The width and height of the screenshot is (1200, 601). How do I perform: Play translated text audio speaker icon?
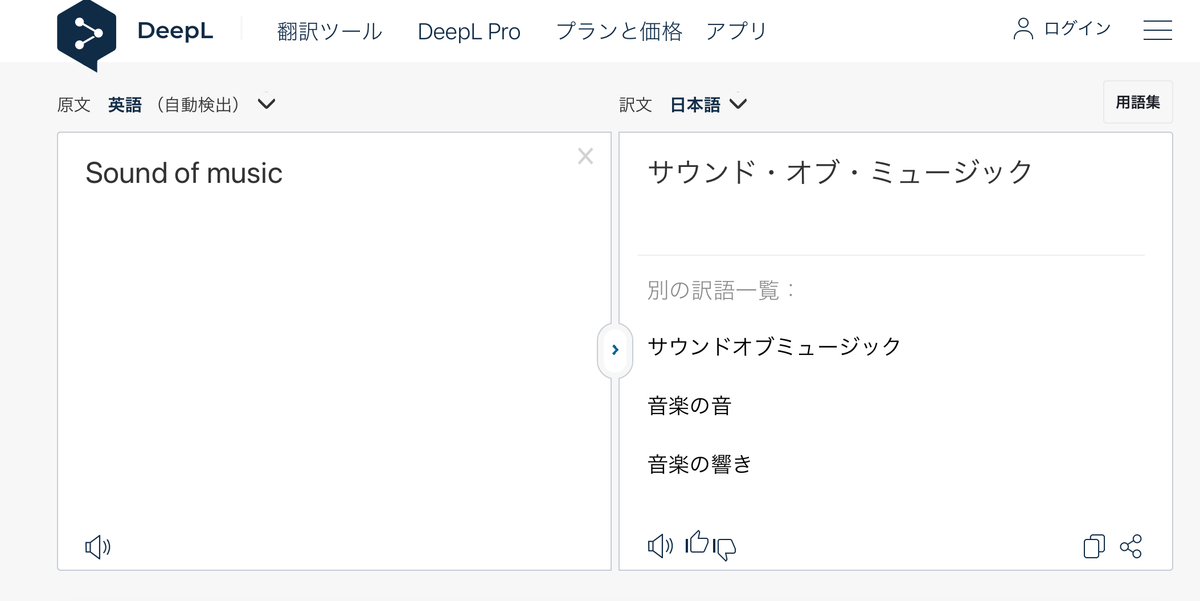[x=660, y=546]
